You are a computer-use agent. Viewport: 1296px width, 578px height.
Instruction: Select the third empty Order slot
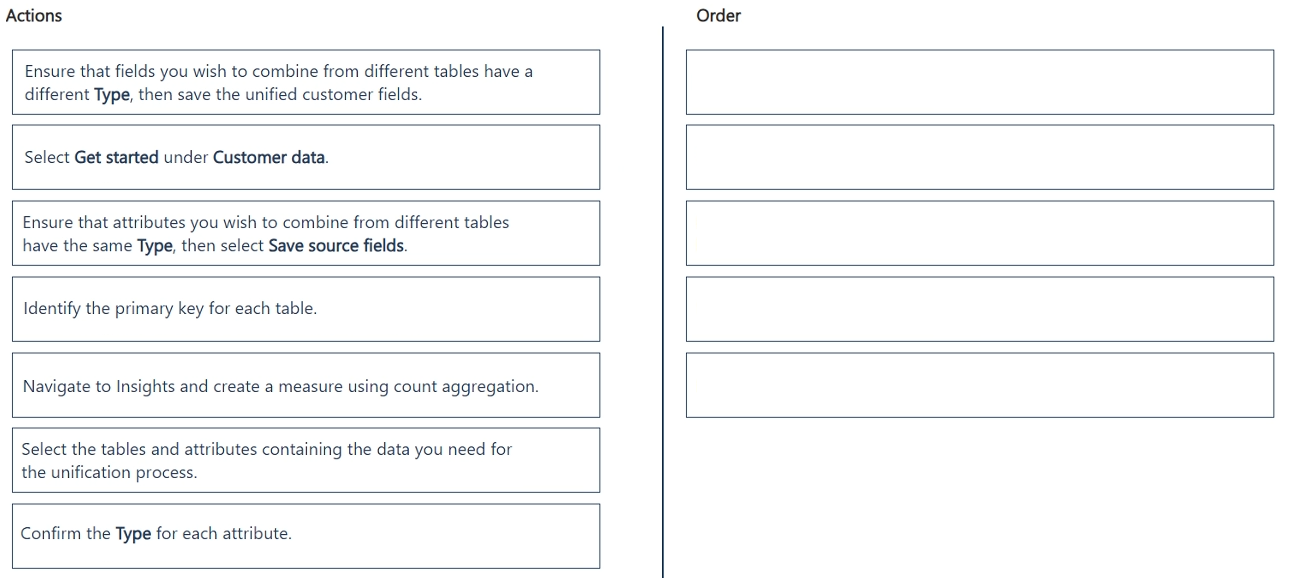tap(980, 233)
